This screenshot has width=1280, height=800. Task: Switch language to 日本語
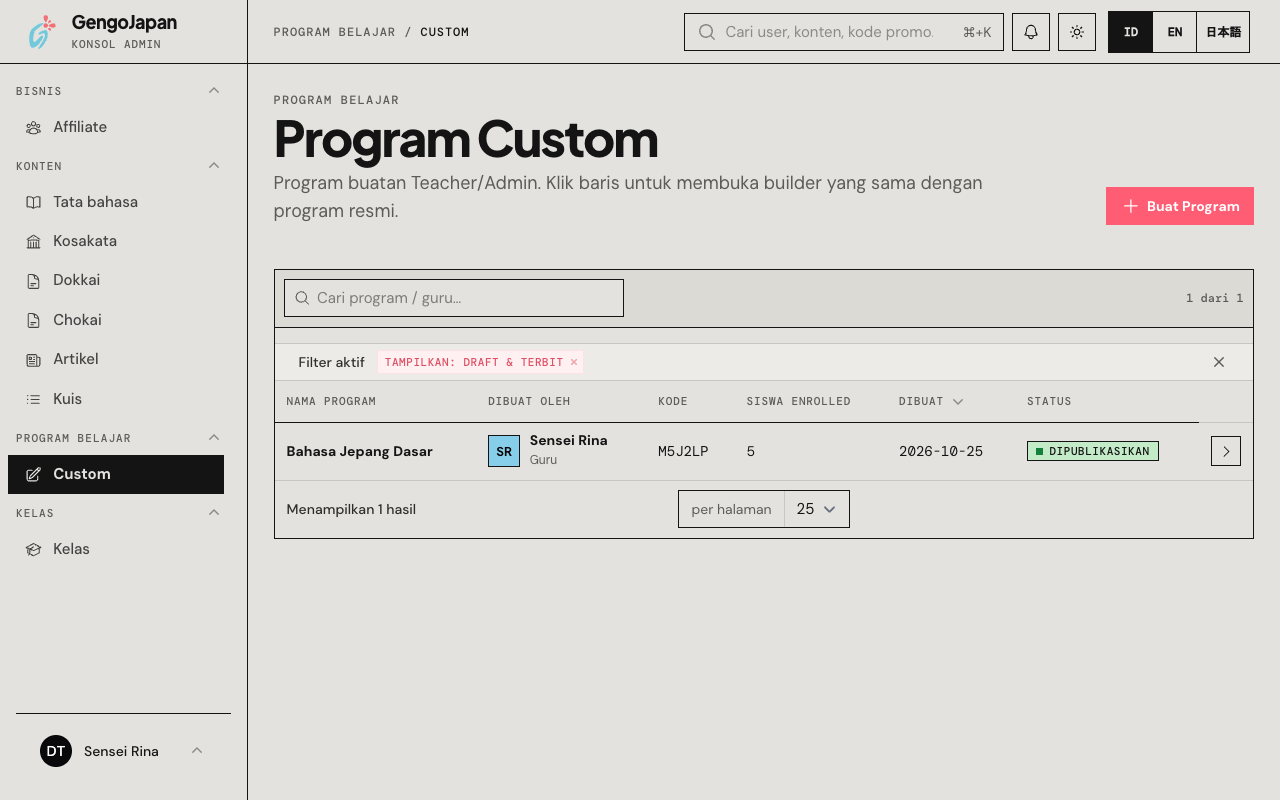1223,32
